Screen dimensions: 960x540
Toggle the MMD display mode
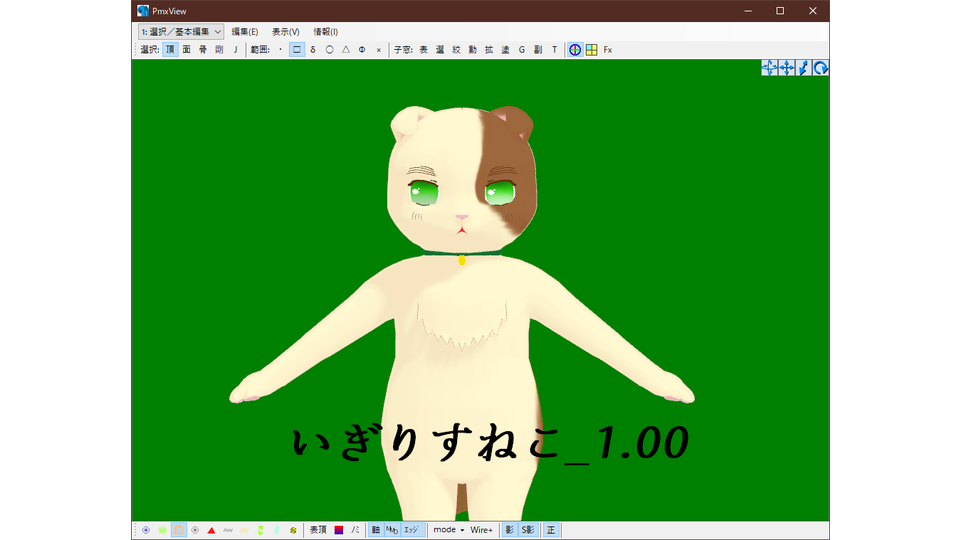pos(392,530)
